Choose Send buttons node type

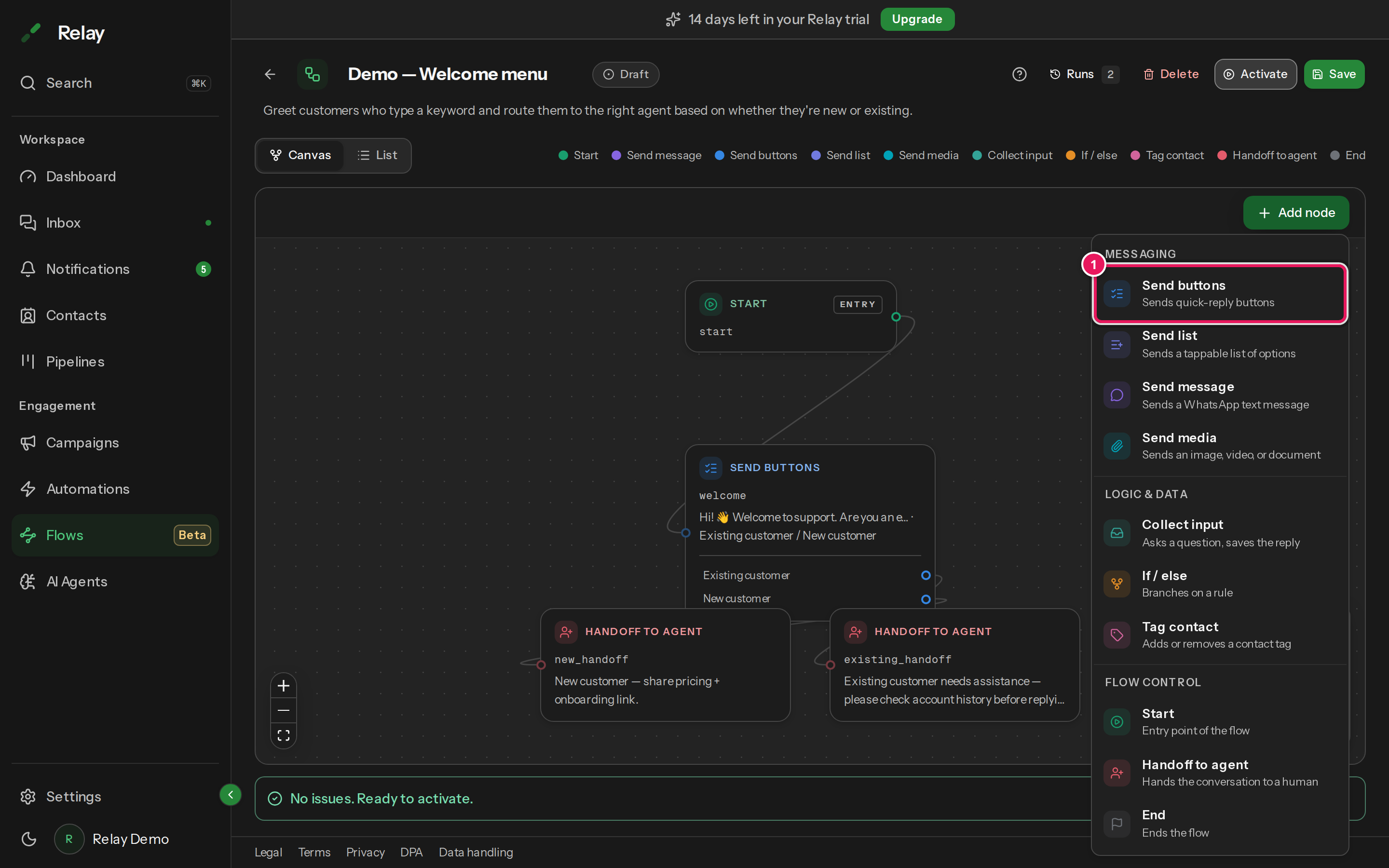(1220, 293)
